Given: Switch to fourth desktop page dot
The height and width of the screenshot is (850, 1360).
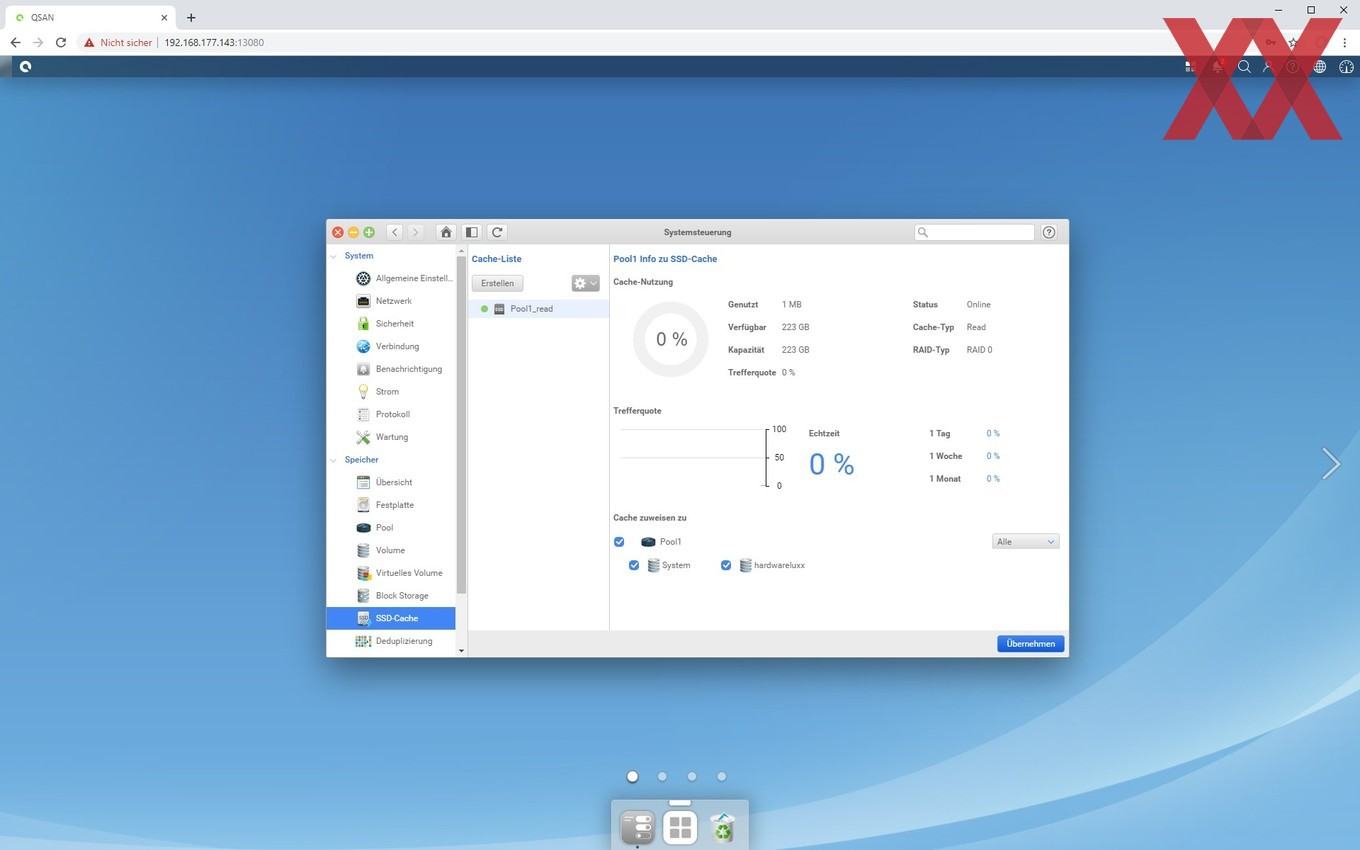Looking at the screenshot, I should 721,776.
